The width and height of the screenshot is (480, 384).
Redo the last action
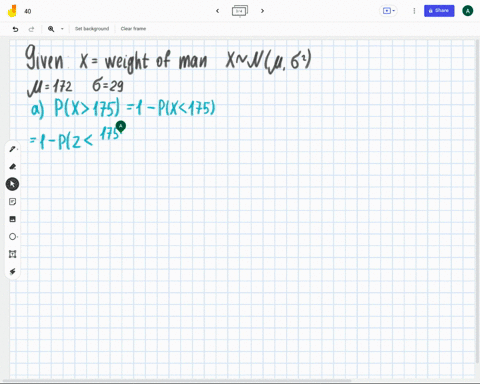pyautogui.click(x=31, y=29)
